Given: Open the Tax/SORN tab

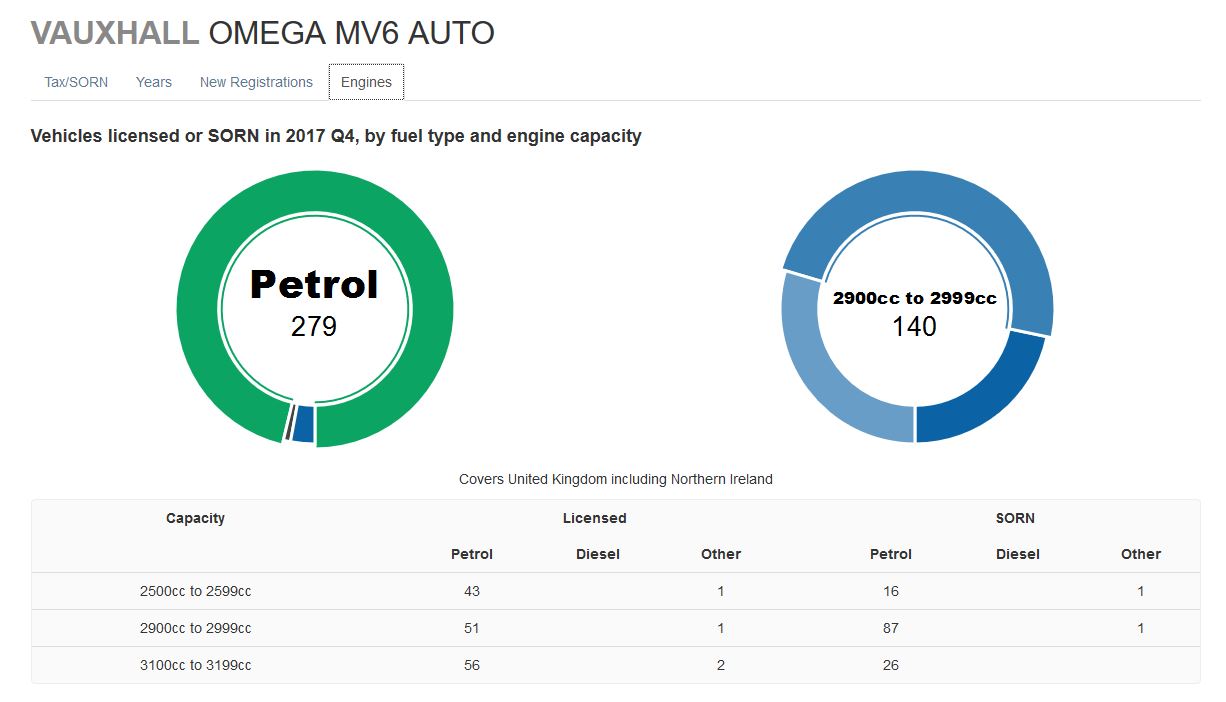Looking at the screenshot, I should click(76, 82).
